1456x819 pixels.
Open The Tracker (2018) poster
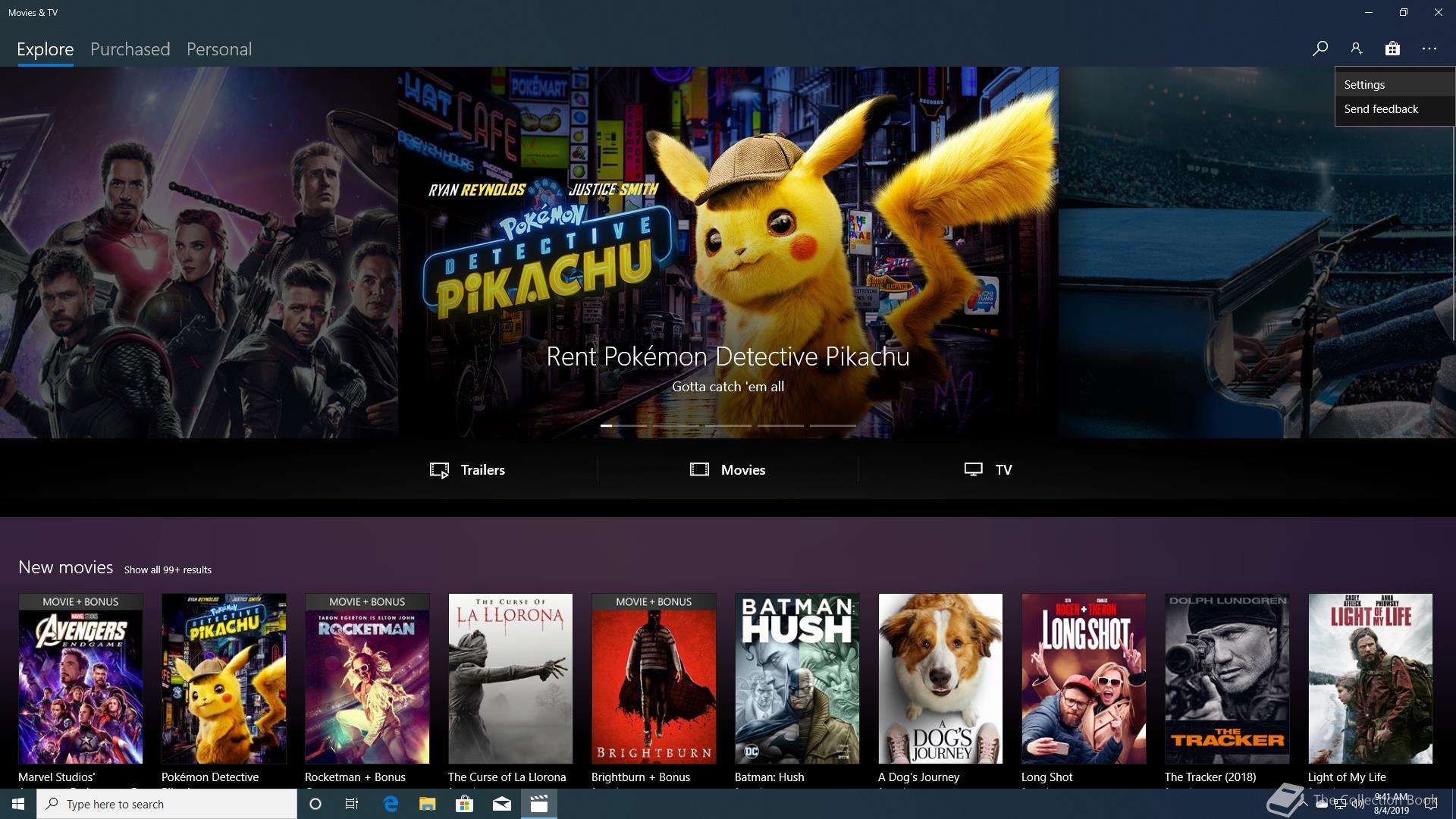[x=1227, y=679]
